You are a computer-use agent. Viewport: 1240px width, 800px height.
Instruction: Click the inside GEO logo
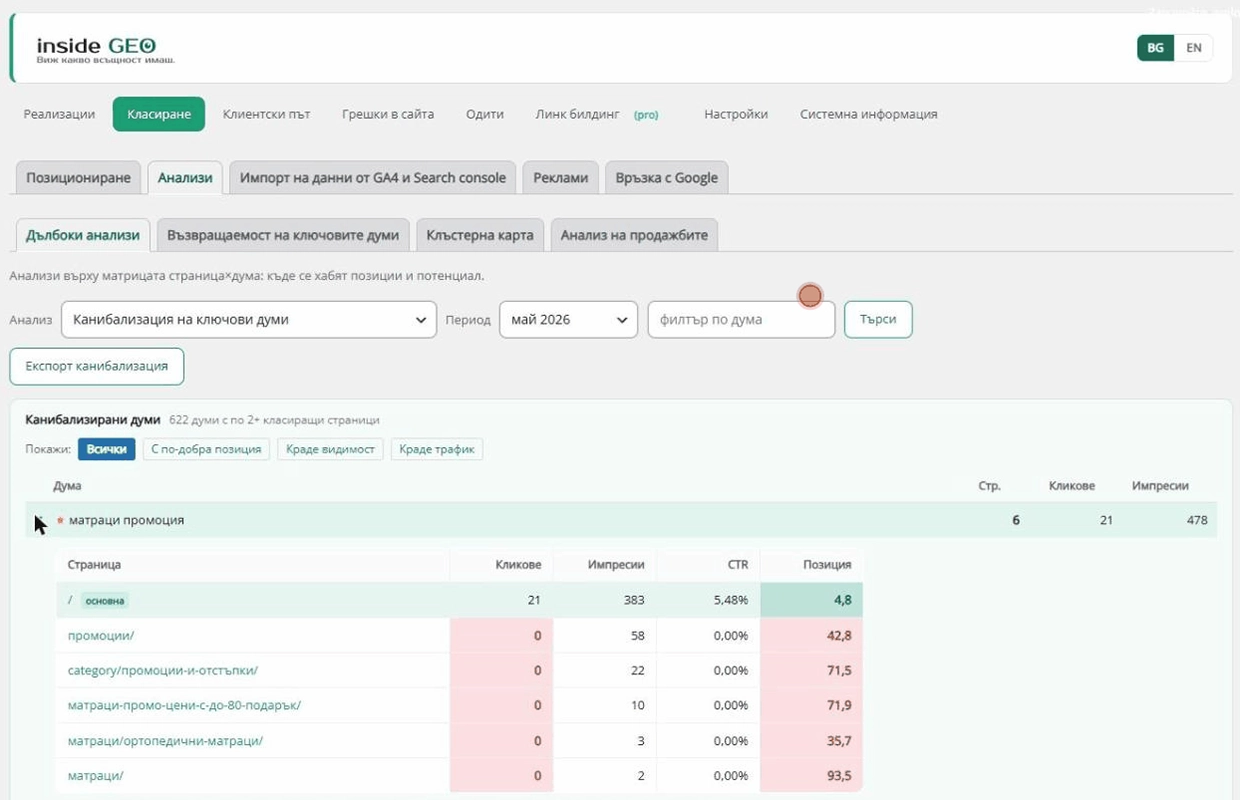click(x=97, y=49)
